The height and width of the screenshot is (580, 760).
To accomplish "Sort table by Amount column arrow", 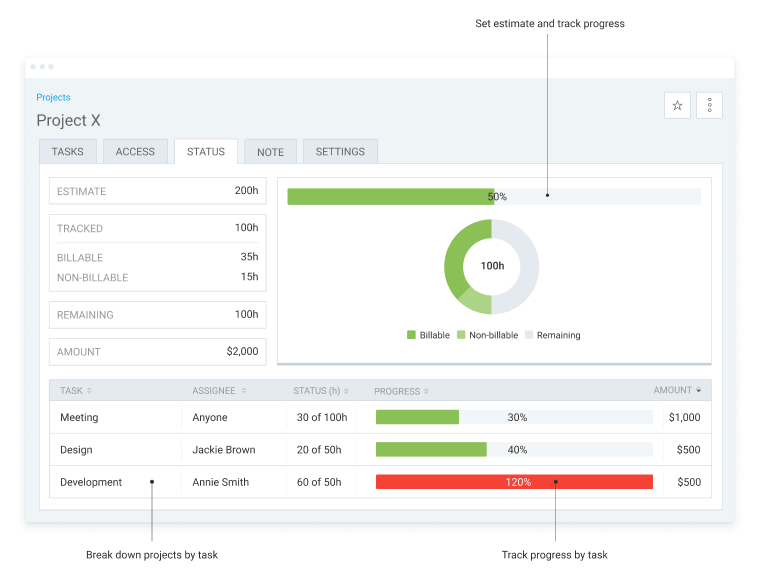I will pyautogui.click(x=698, y=390).
